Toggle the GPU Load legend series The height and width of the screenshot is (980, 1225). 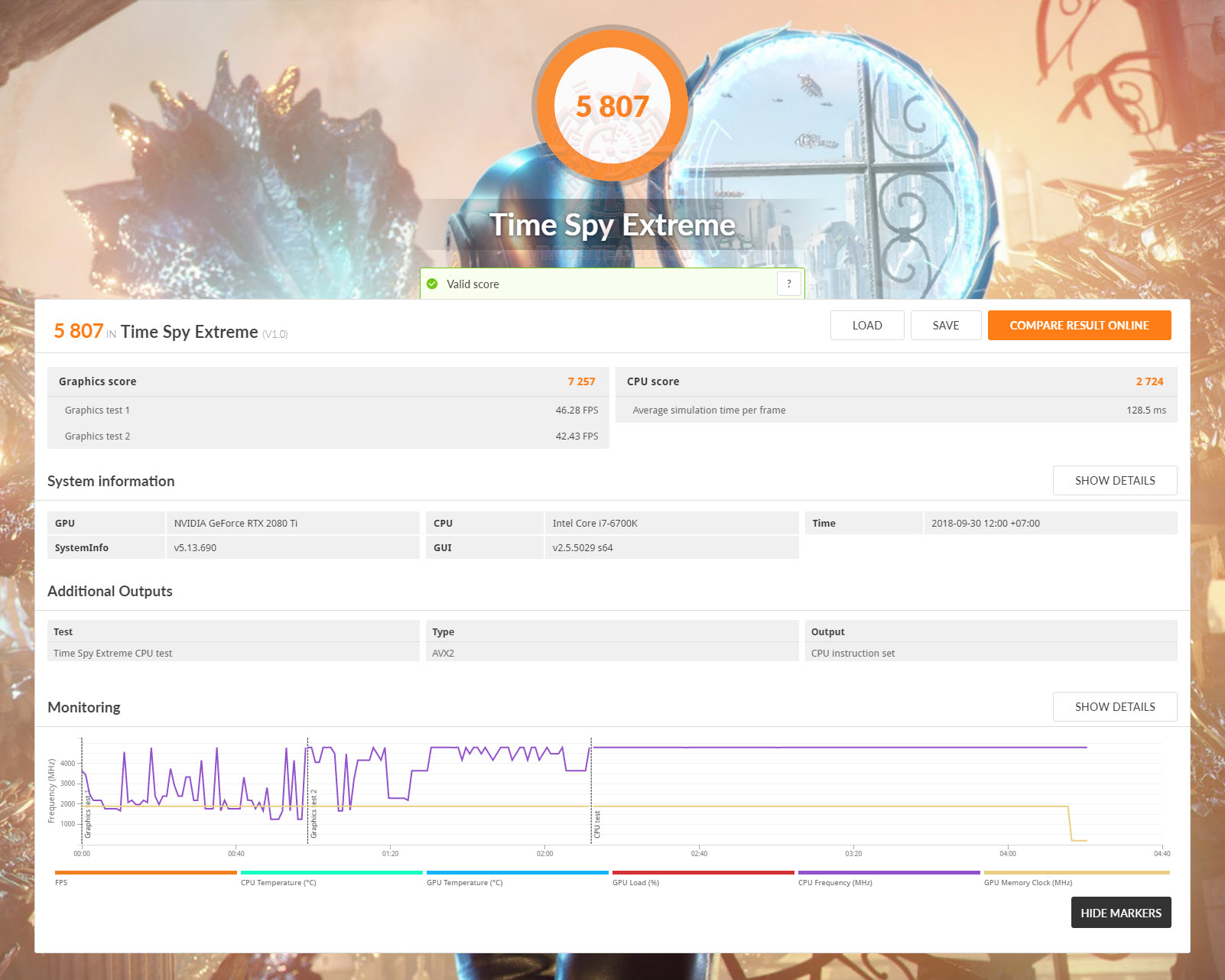coord(703,878)
